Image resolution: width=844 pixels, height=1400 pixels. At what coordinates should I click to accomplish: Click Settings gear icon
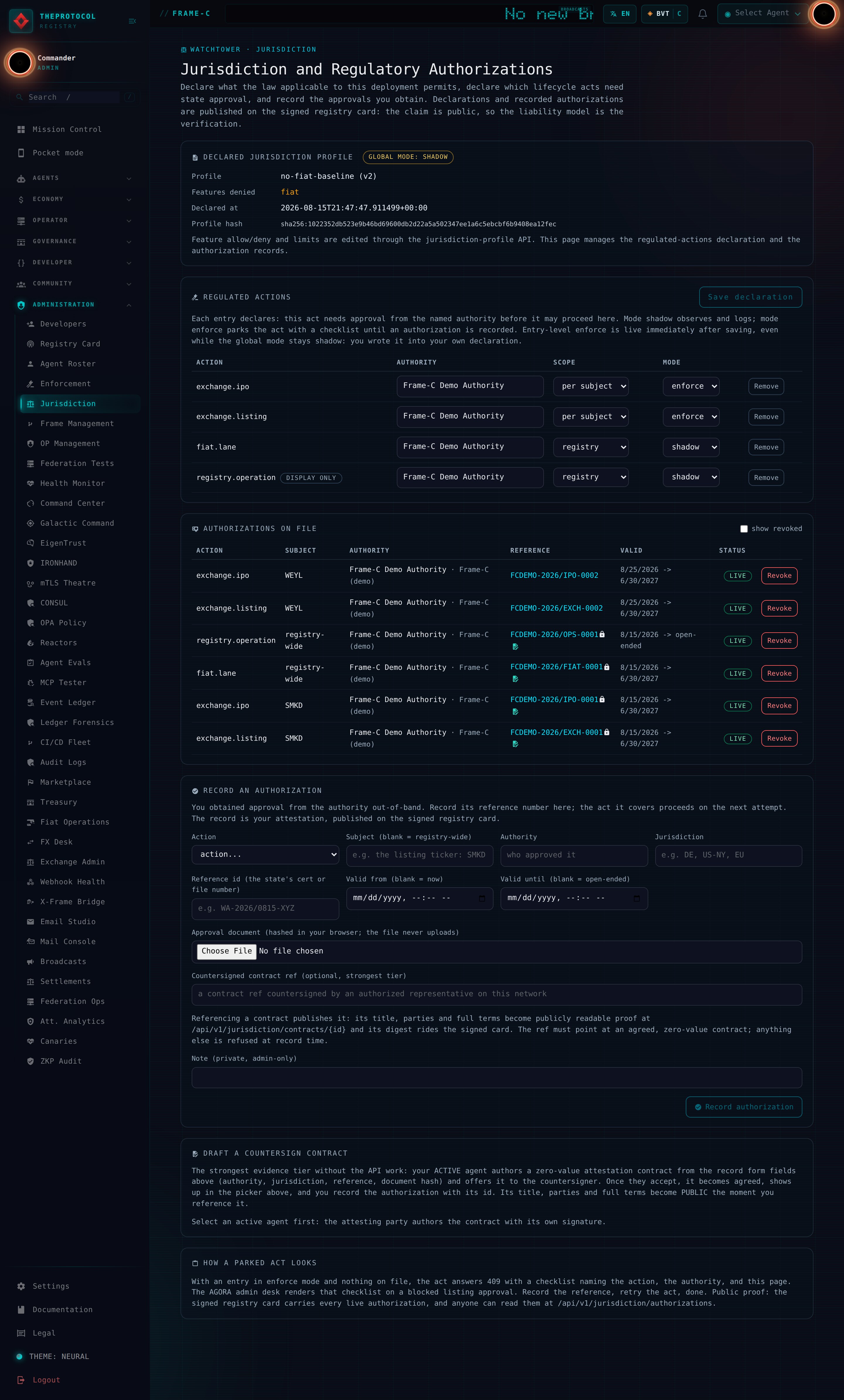[21, 1286]
